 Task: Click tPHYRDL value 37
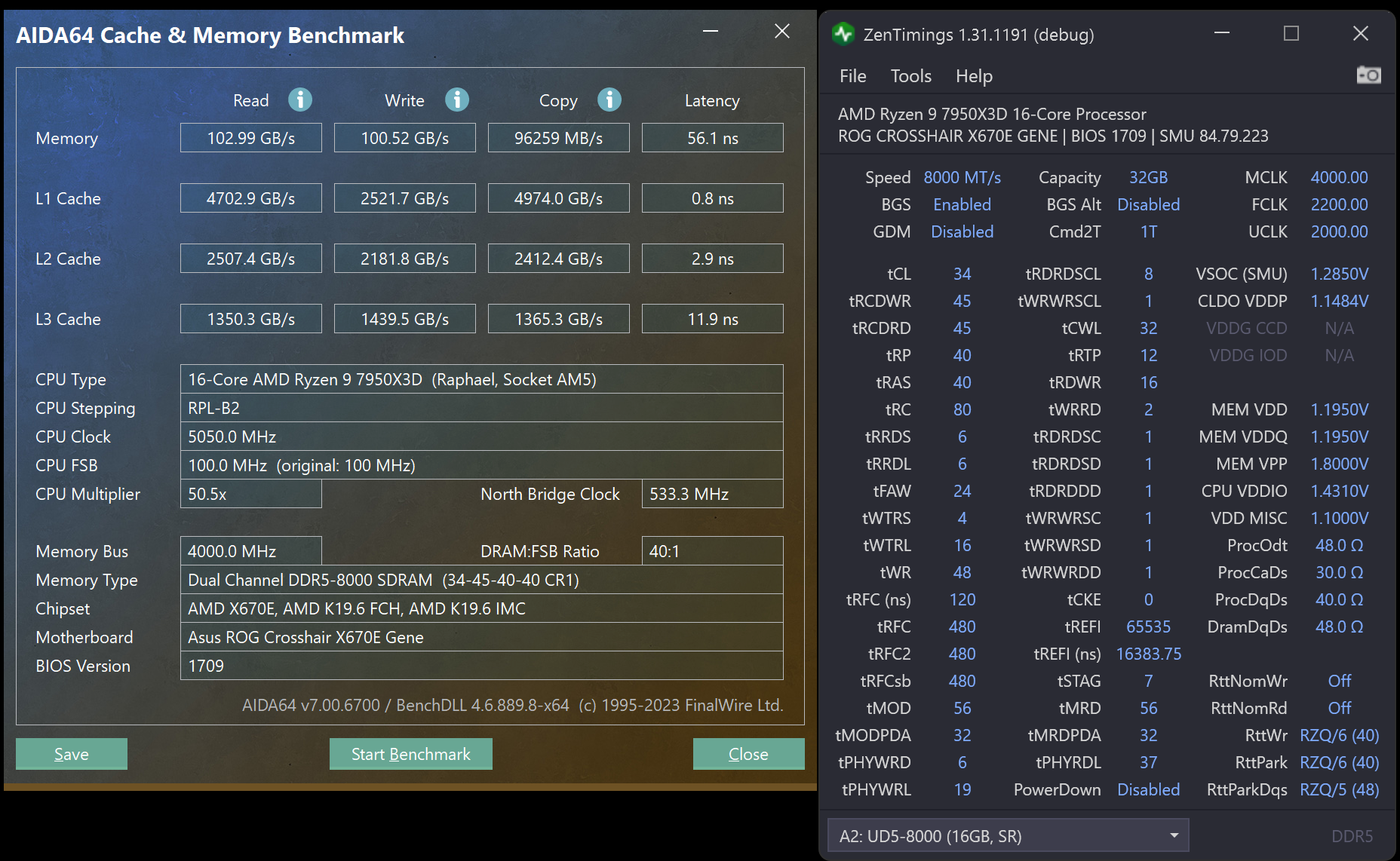tap(1148, 762)
